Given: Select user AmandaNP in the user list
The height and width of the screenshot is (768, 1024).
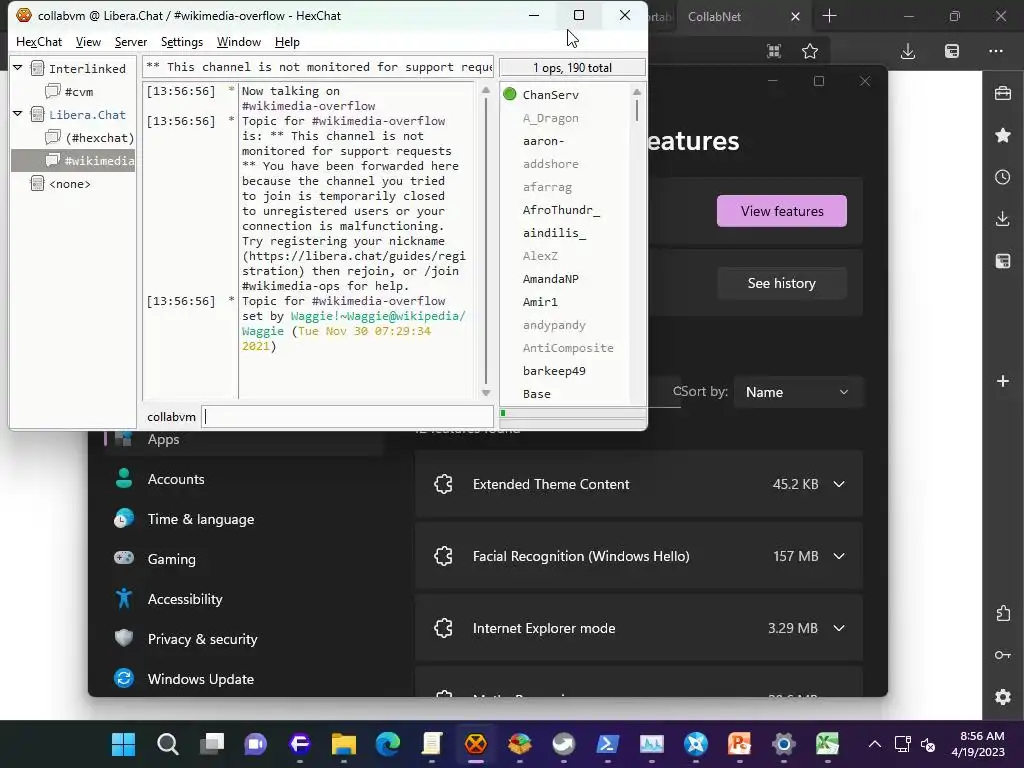Looking at the screenshot, I should [551, 279].
